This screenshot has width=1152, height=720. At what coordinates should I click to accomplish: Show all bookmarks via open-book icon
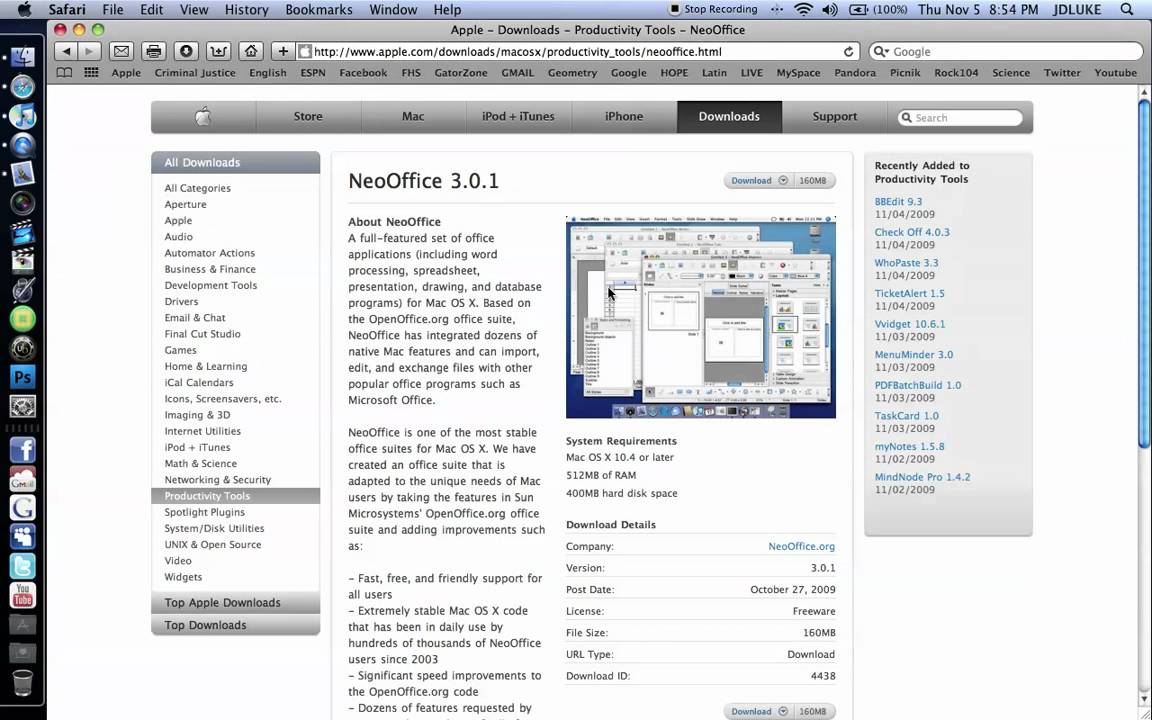point(65,73)
